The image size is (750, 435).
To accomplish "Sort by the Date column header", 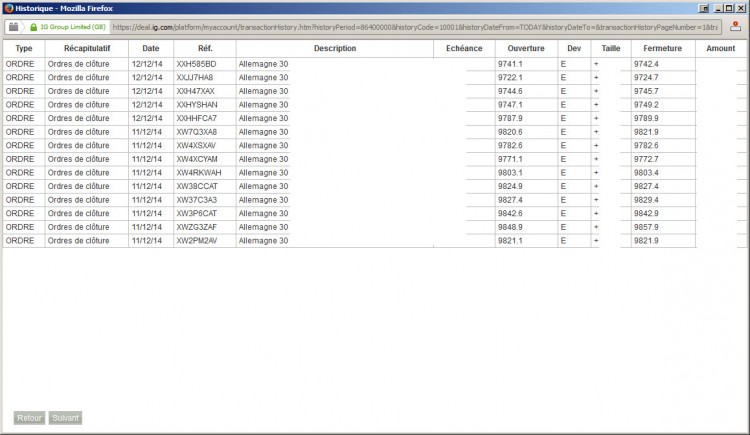I will pyautogui.click(x=151, y=48).
